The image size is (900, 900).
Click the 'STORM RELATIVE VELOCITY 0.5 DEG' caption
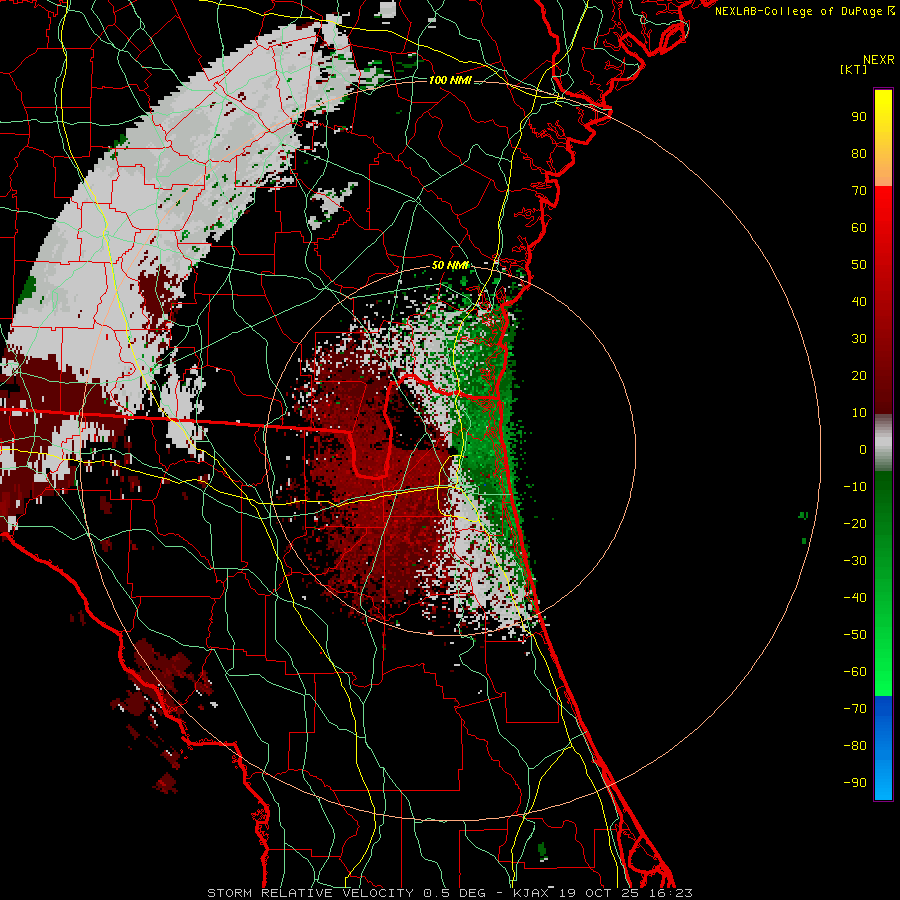tap(346, 893)
